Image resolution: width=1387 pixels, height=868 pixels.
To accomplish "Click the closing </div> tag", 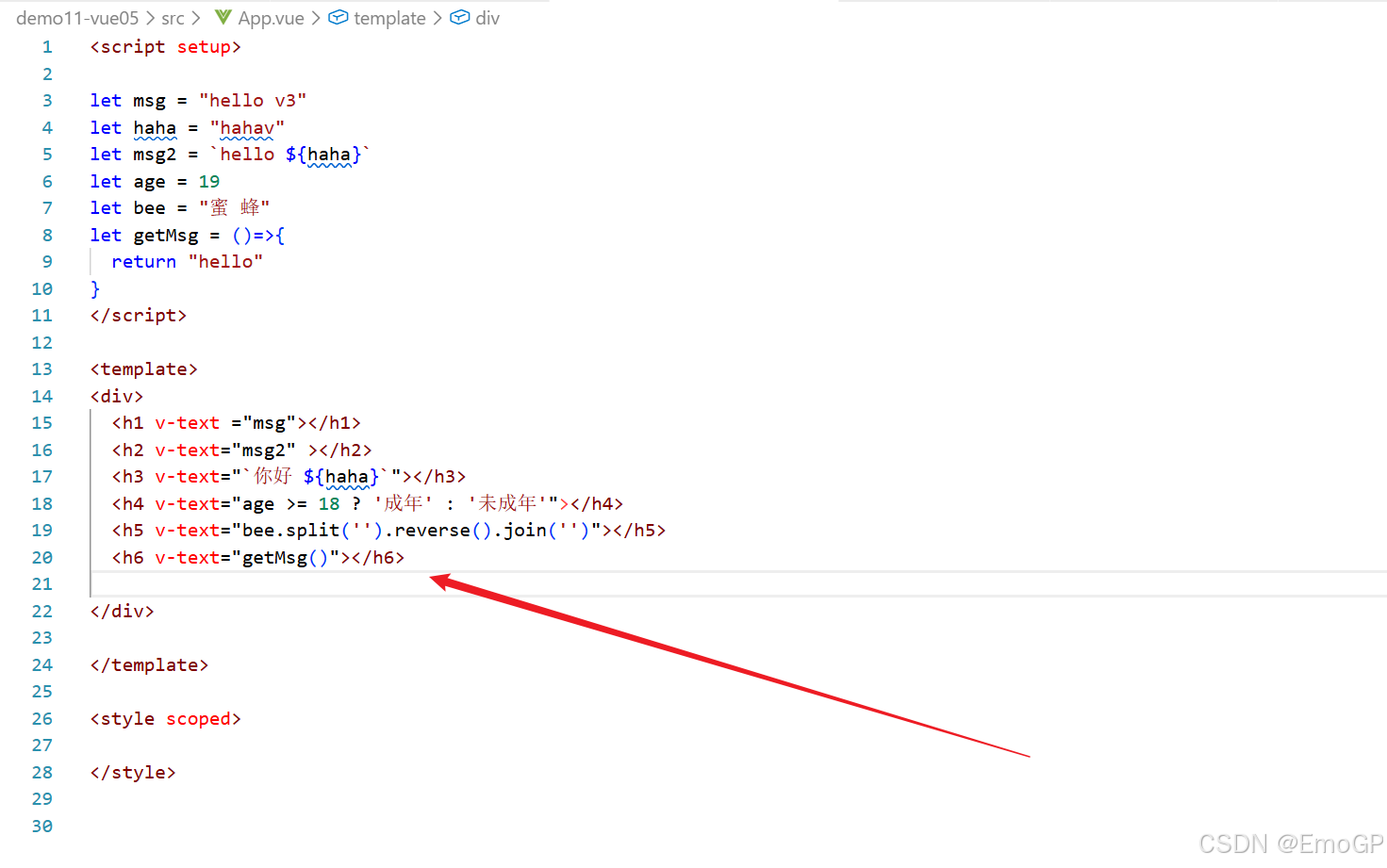I will click(123, 612).
